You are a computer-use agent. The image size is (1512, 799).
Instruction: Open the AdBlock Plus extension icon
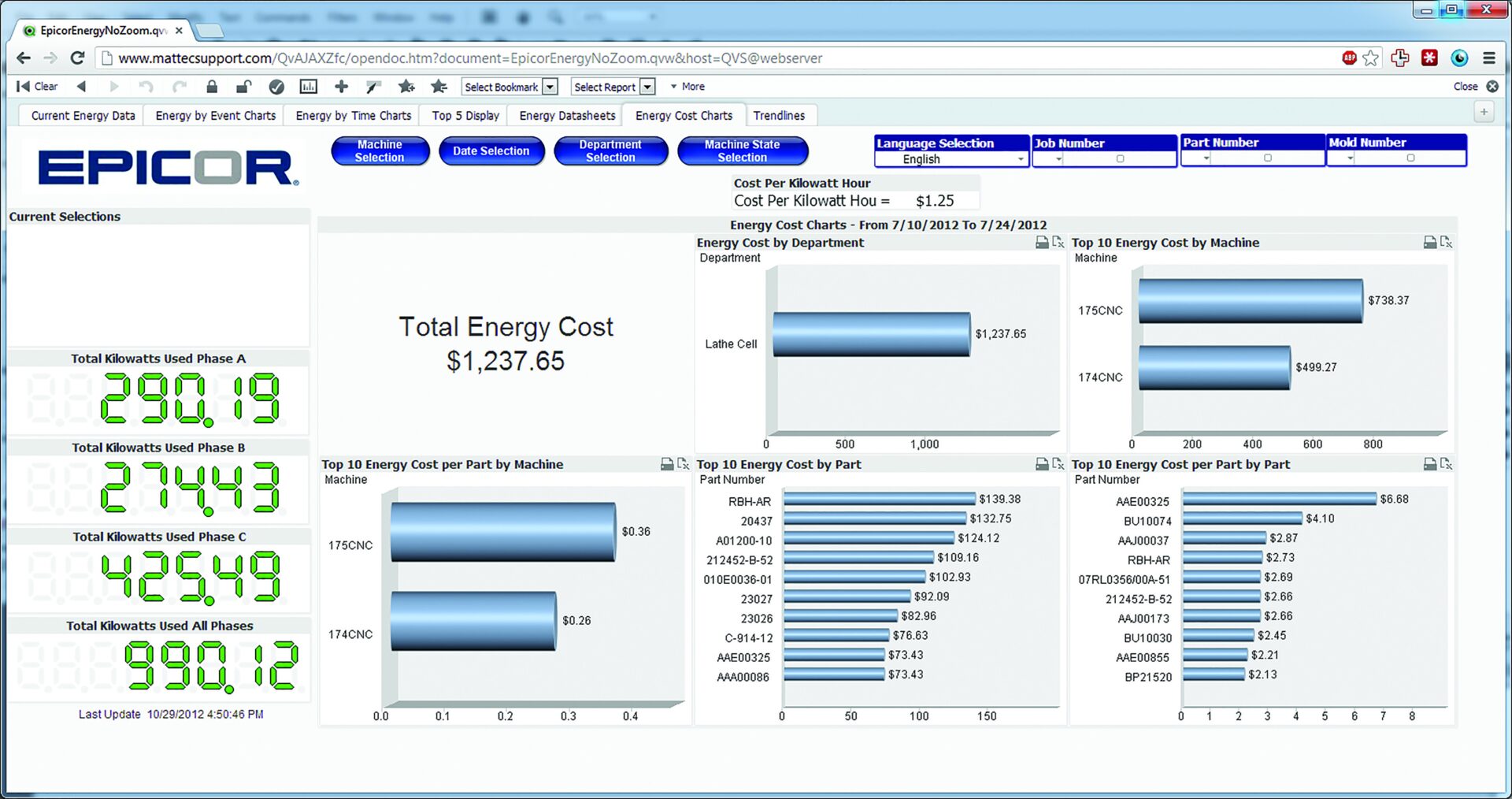1350,58
